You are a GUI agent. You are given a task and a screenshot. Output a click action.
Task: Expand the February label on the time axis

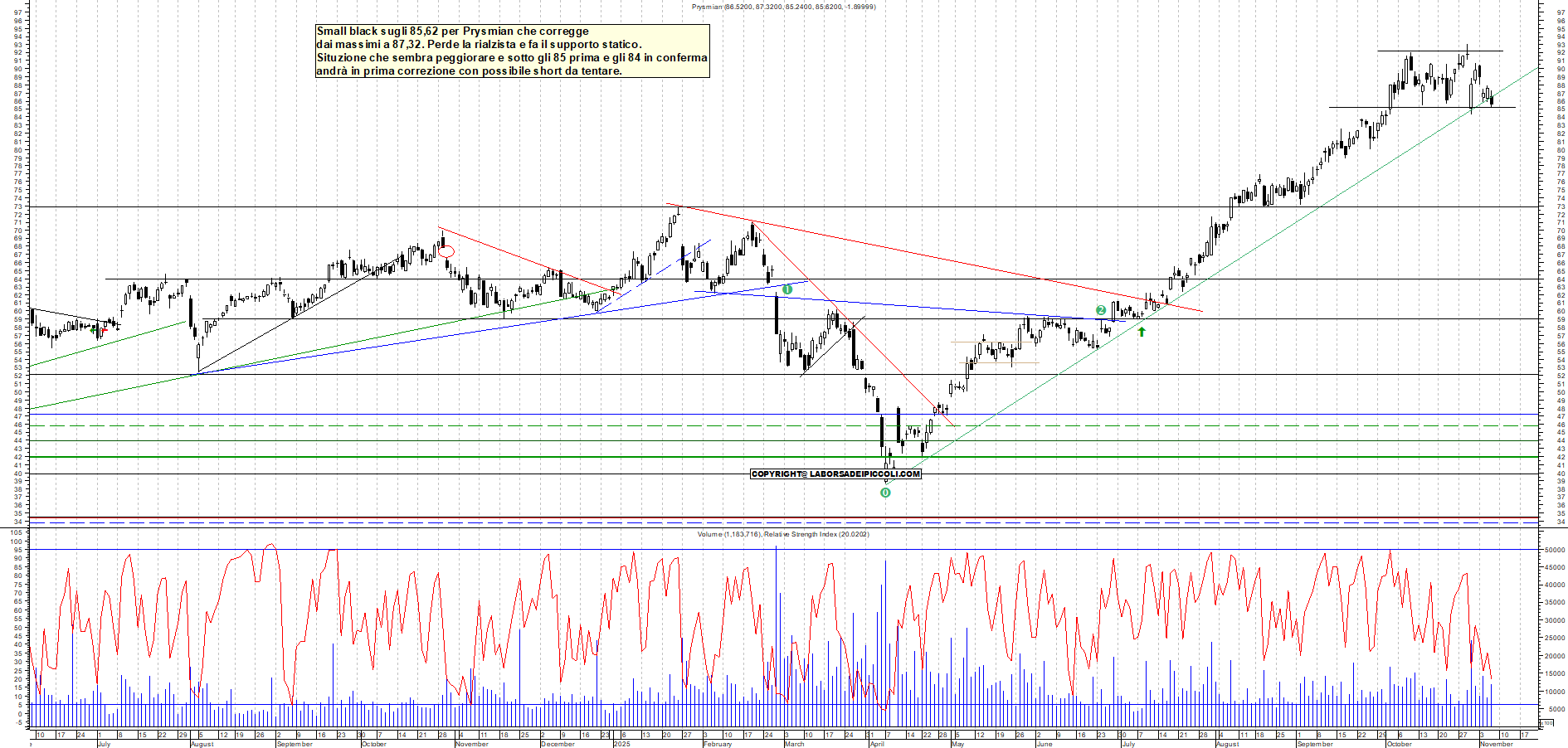pos(718,745)
